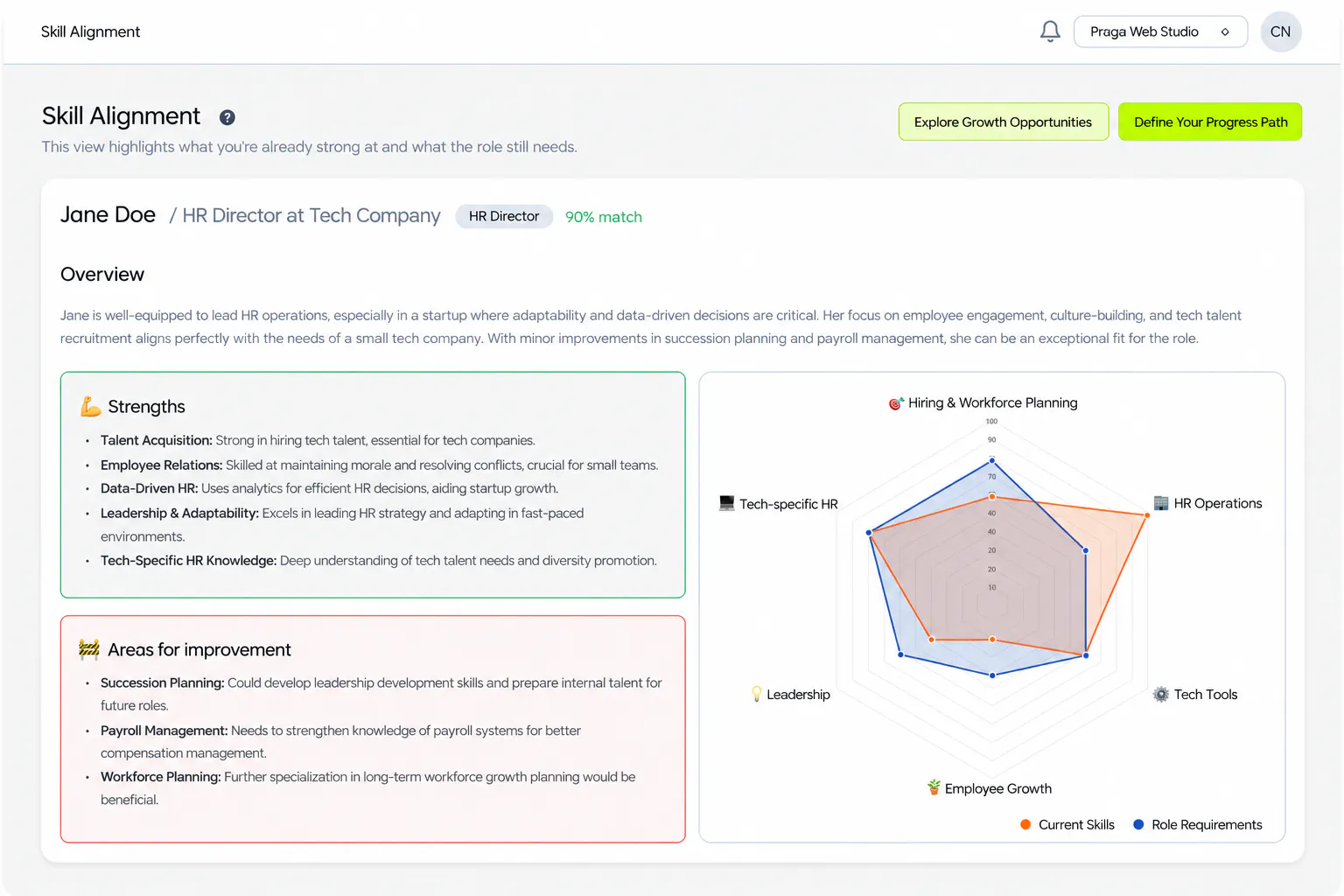The height and width of the screenshot is (896, 1344).
Task: Click the HR Operations orange data point
Action: [1147, 515]
